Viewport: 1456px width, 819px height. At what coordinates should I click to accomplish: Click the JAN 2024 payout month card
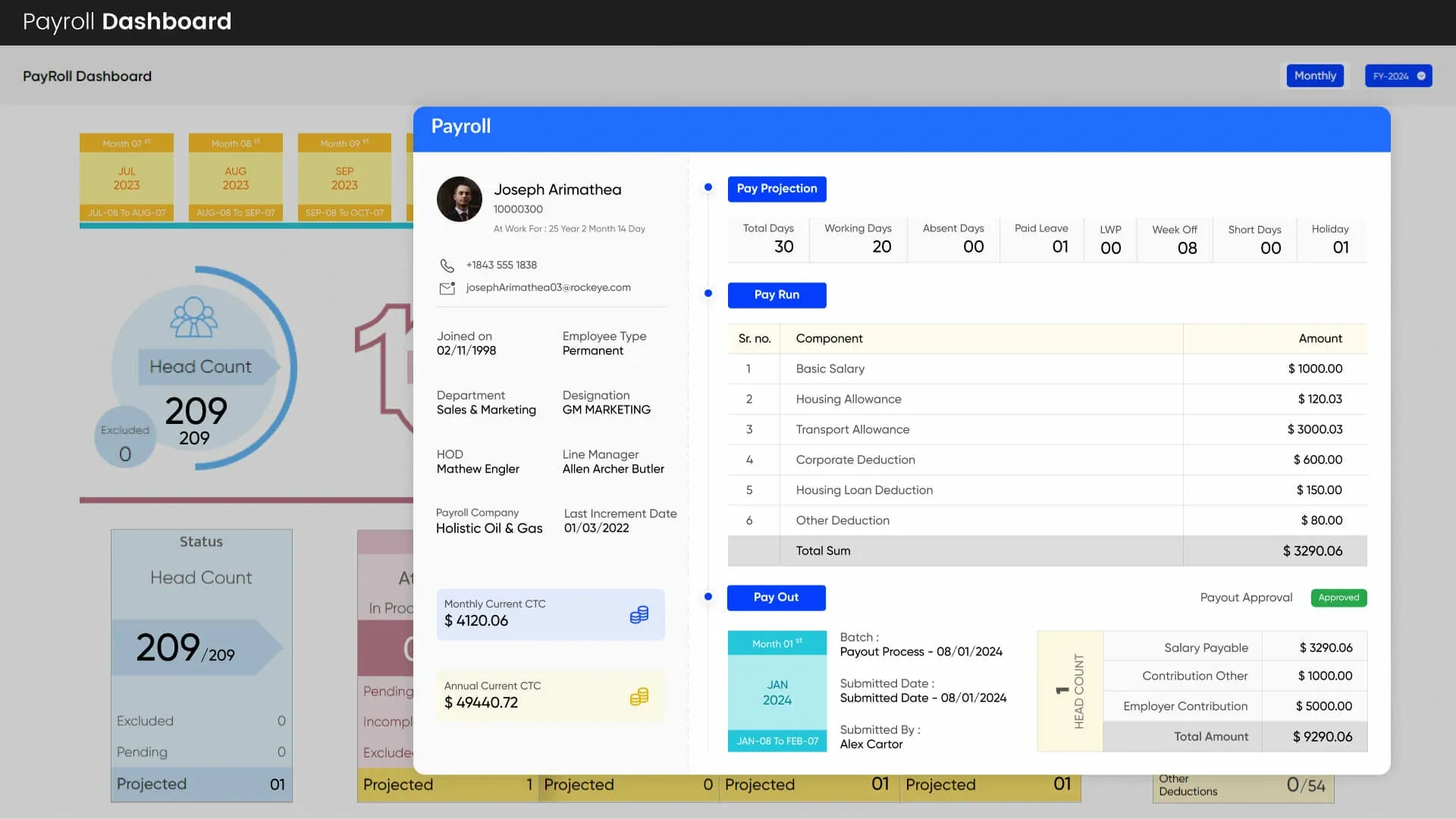click(x=777, y=692)
